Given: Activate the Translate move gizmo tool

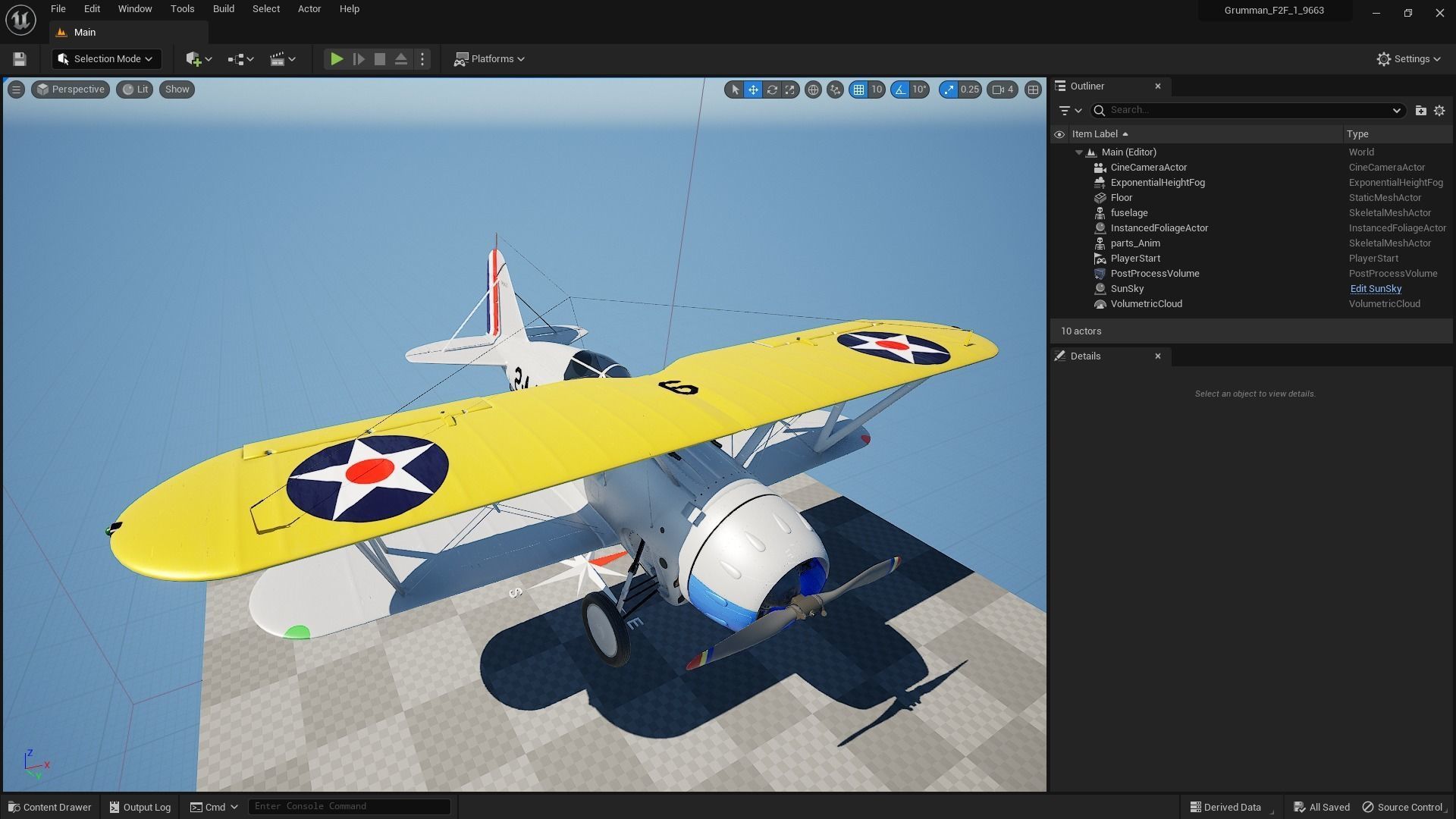Looking at the screenshot, I should point(753,89).
